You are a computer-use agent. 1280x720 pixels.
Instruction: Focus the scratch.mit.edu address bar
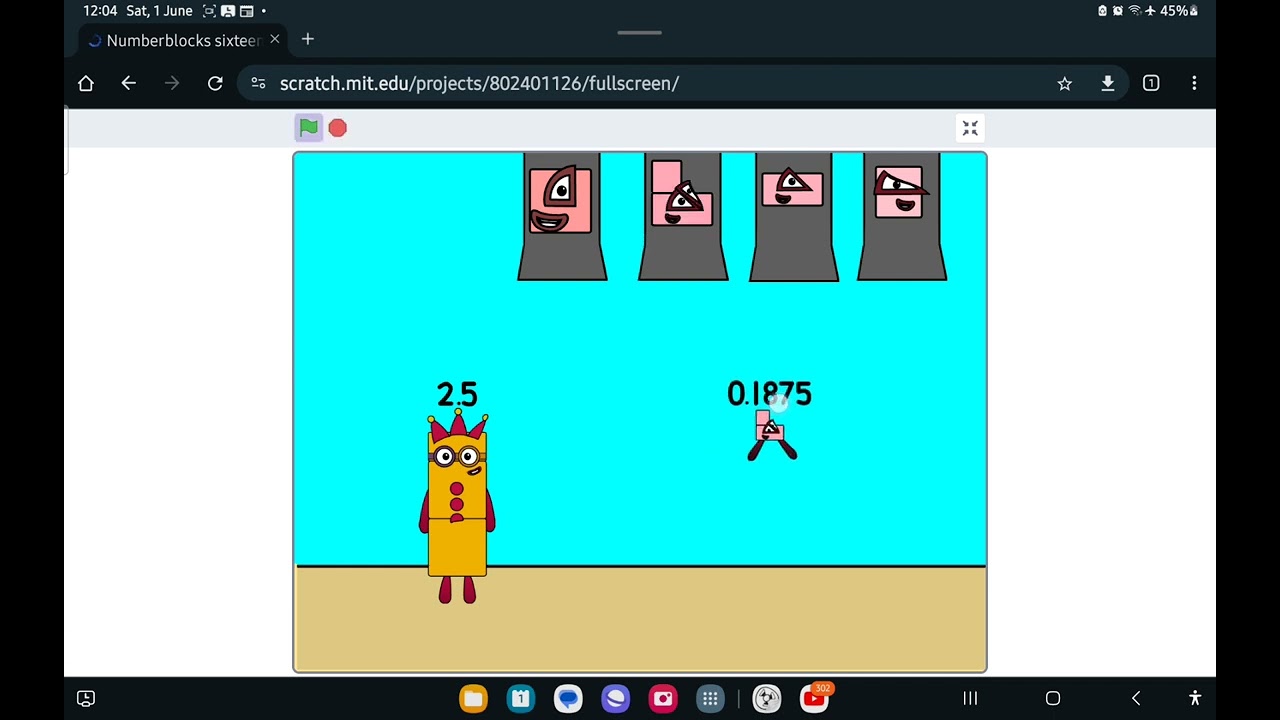coord(640,84)
